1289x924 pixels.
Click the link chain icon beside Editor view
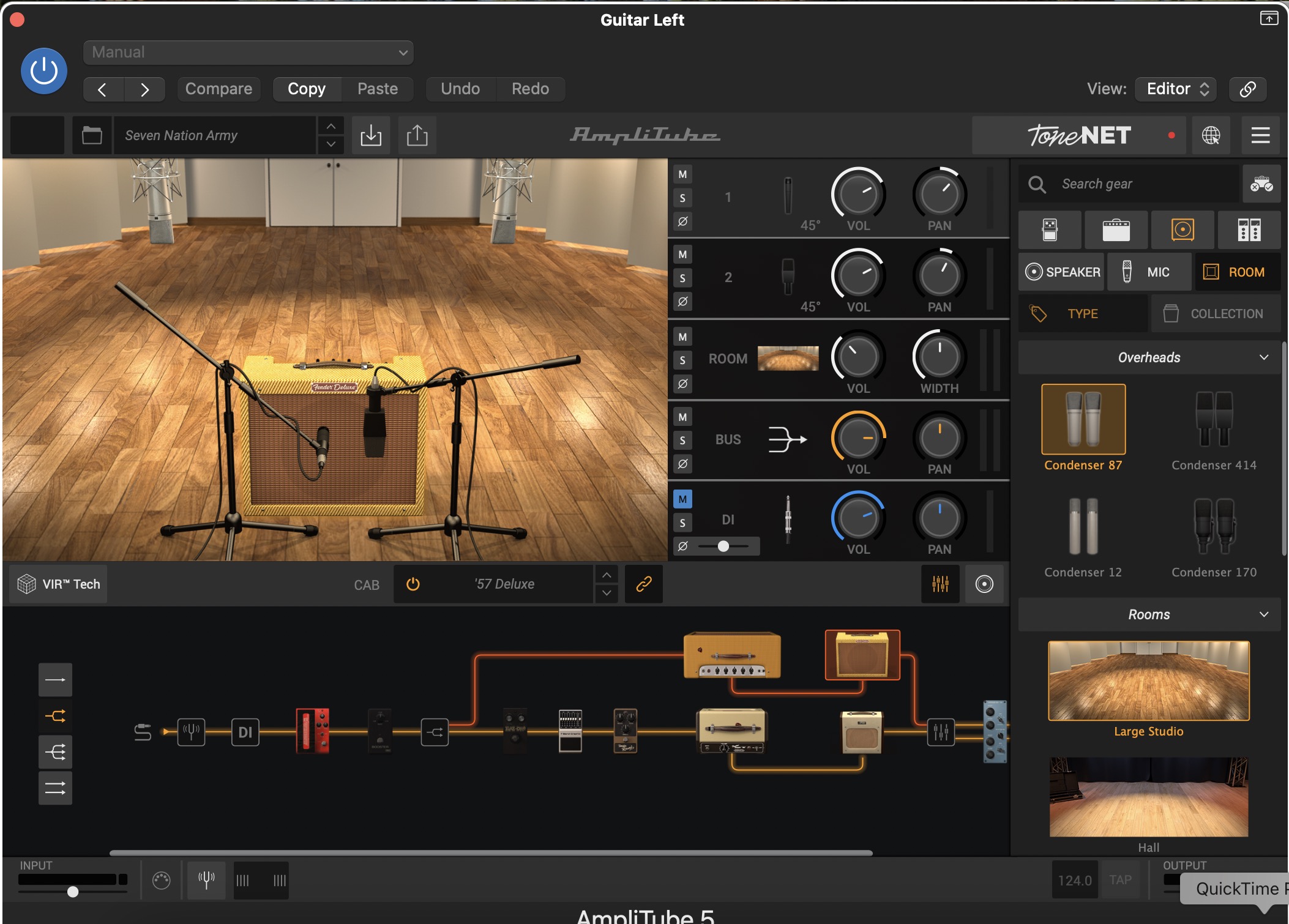pos(1248,89)
